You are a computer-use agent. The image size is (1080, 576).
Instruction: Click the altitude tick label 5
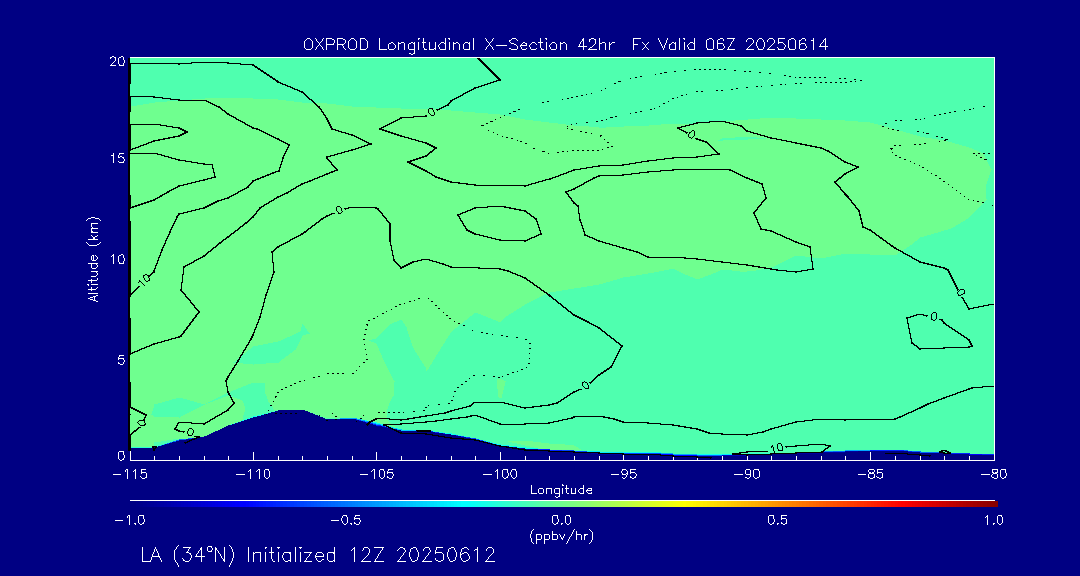[x=121, y=359]
